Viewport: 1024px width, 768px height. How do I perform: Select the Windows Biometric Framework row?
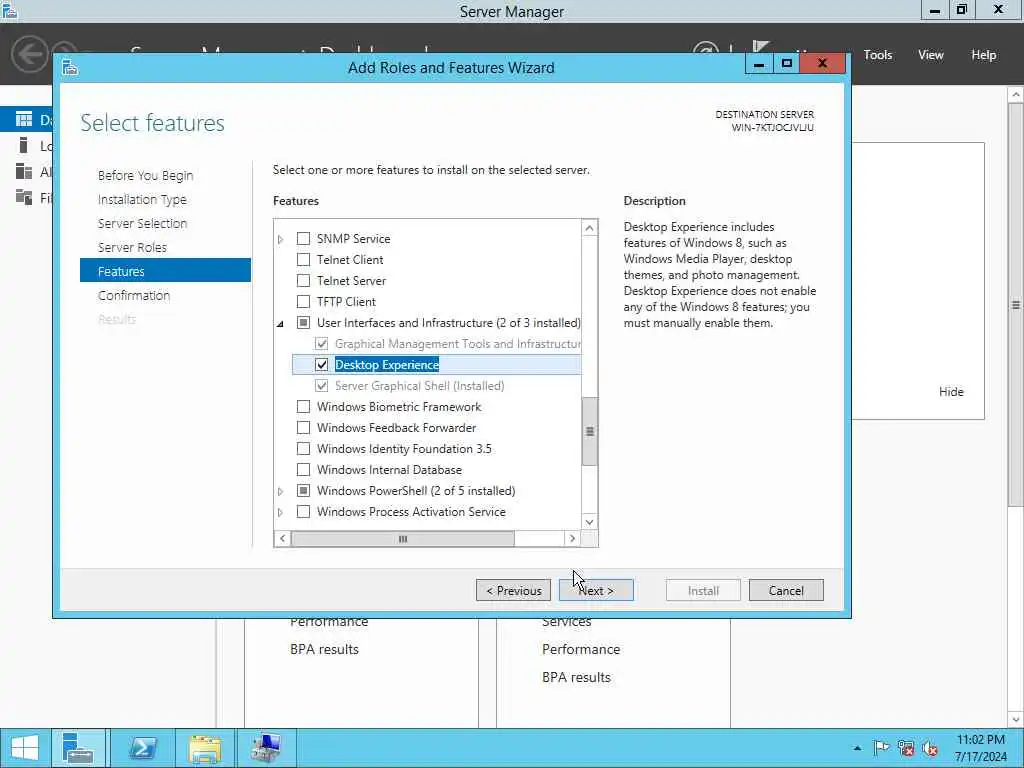(399, 406)
